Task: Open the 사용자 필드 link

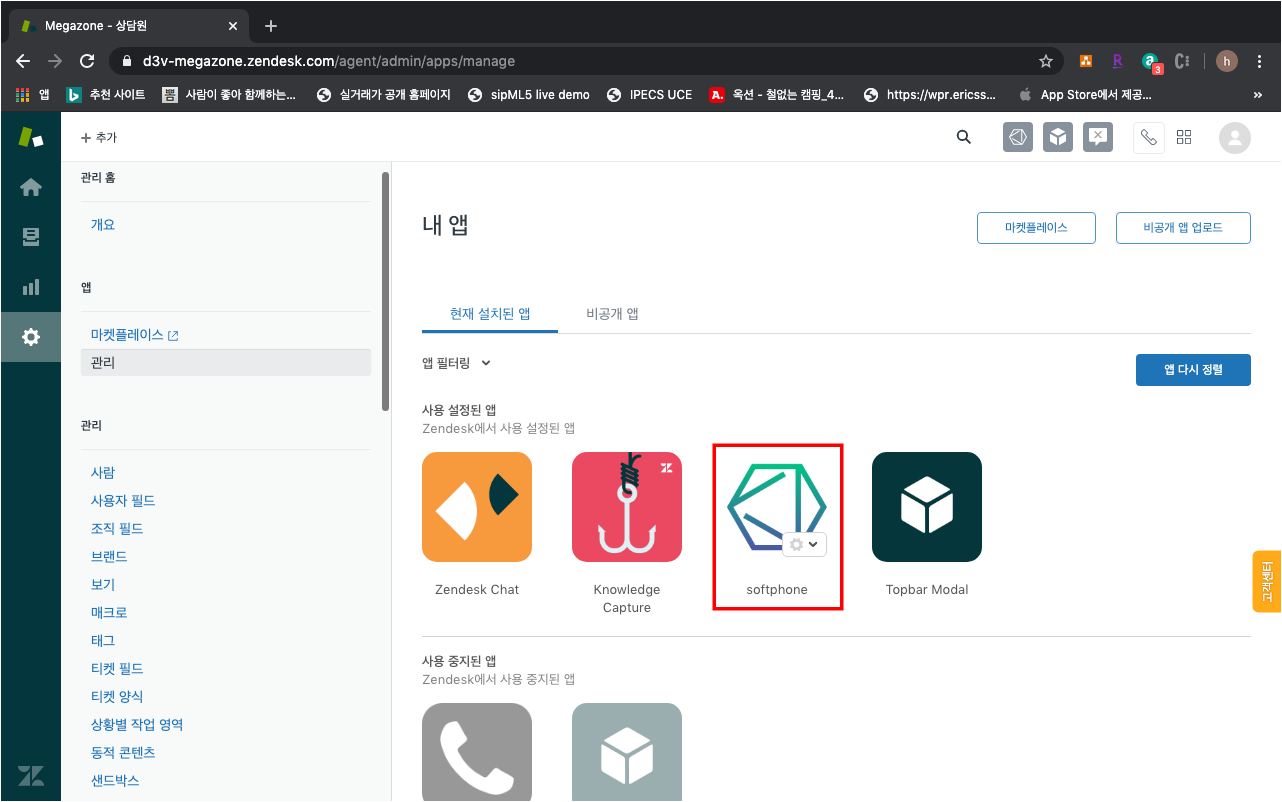Action: click(123, 500)
